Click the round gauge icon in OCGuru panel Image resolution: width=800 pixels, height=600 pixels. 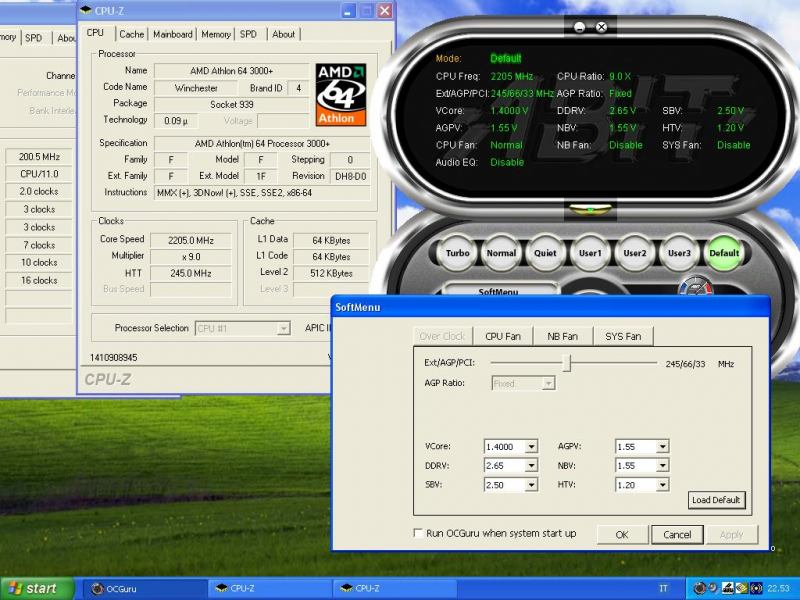(x=694, y=287)
